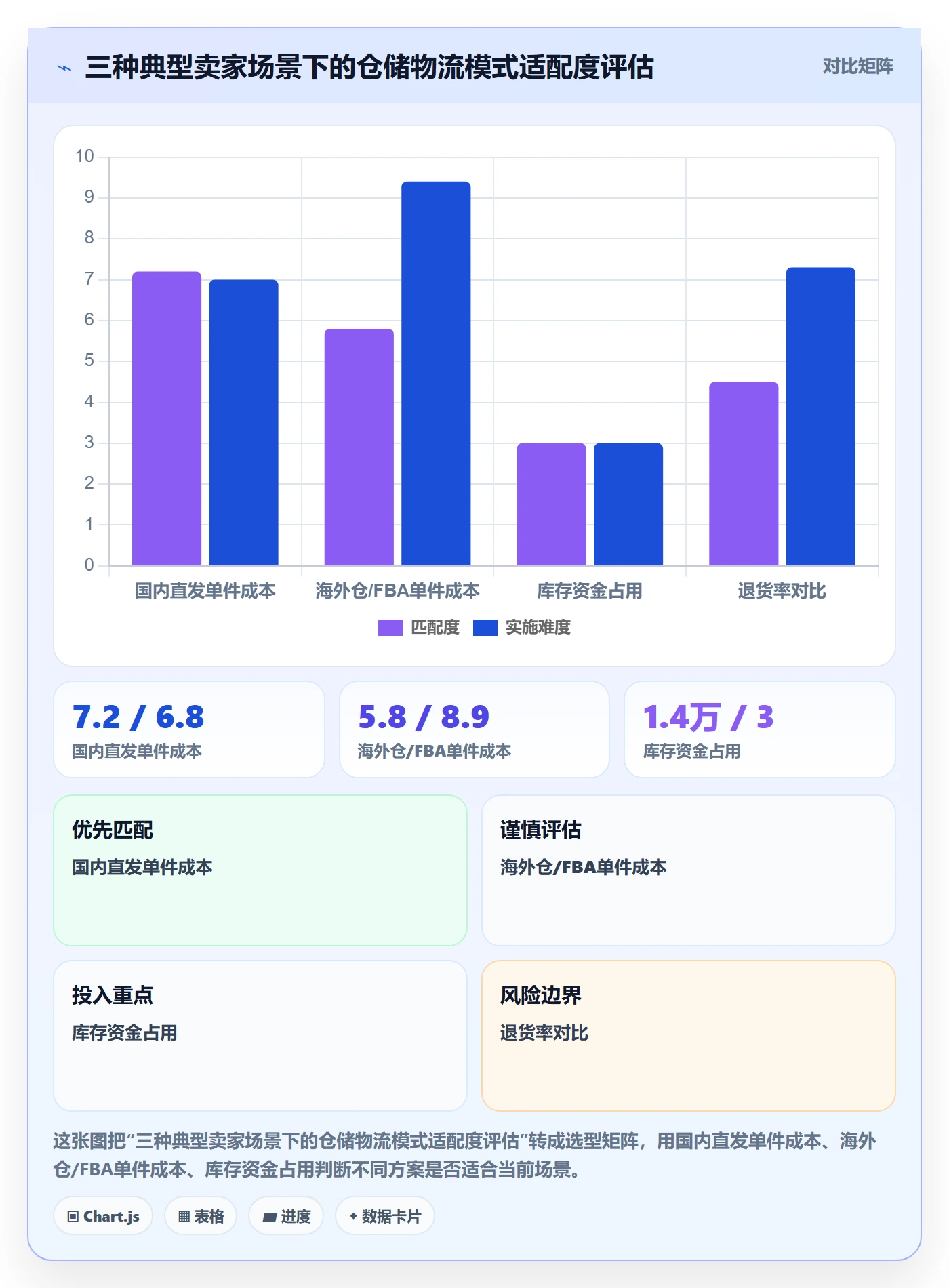Click the 实施难度 legend text

click(x=538, y=628)
